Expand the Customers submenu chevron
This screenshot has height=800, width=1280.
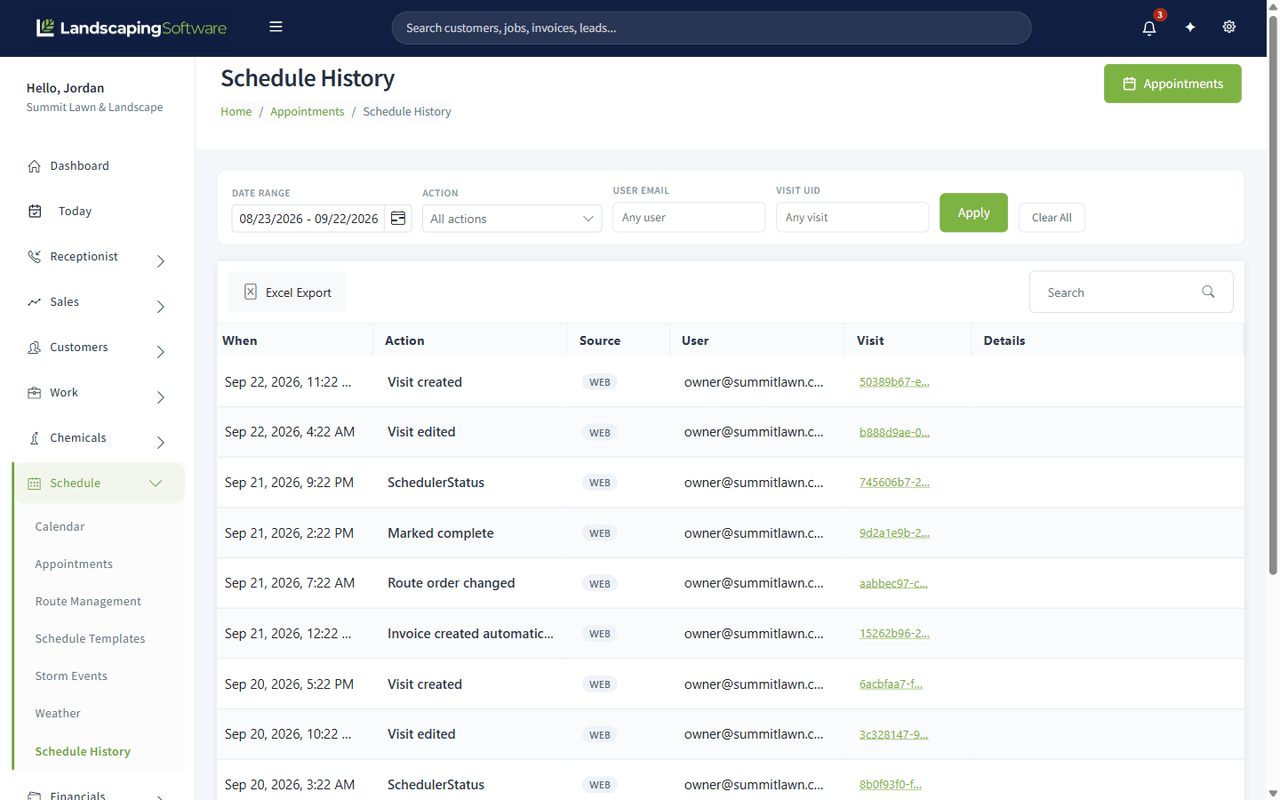[x=160, y=352]
